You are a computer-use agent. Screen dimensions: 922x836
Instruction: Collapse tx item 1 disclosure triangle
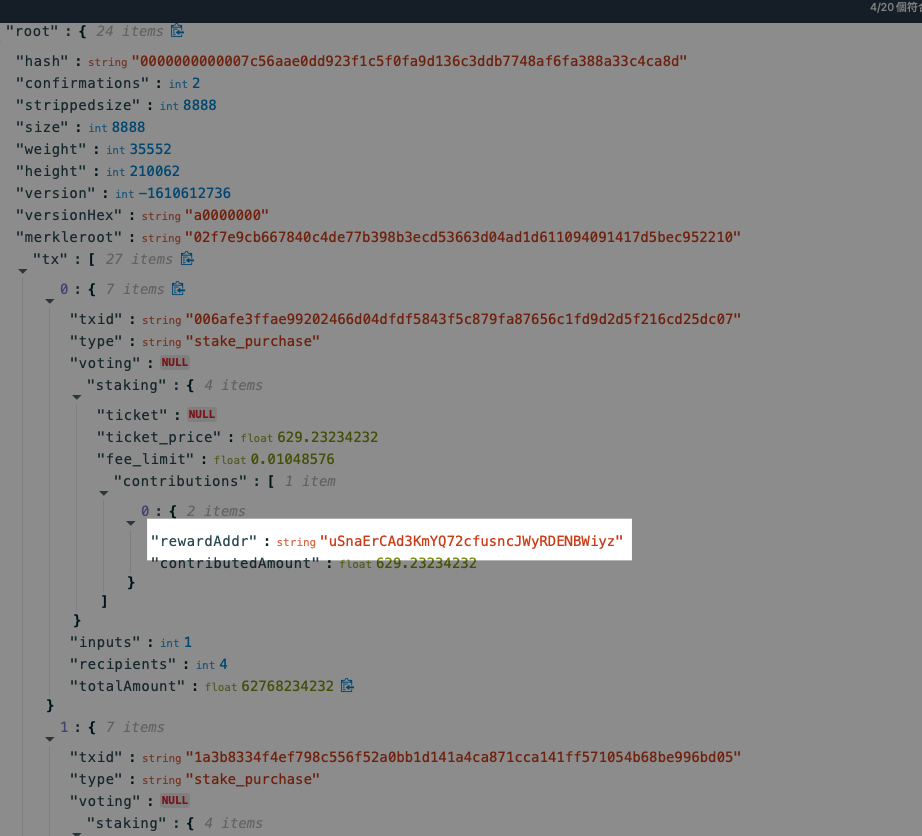tap(50, 739)
